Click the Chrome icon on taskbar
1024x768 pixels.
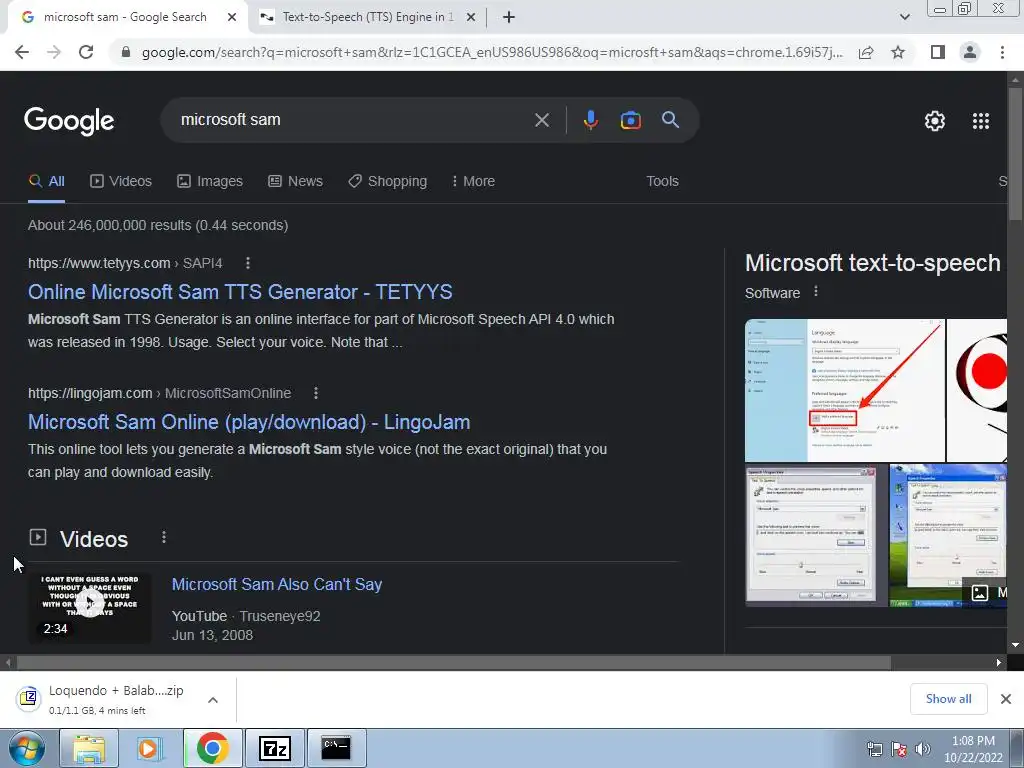(212, 748)
